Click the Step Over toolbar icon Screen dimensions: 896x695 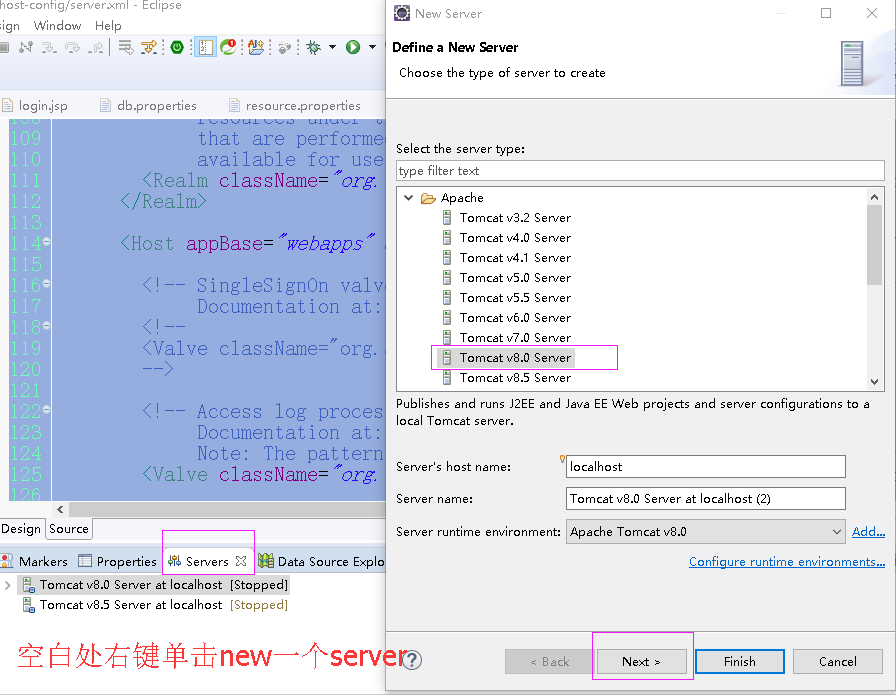tap(73, 47)
